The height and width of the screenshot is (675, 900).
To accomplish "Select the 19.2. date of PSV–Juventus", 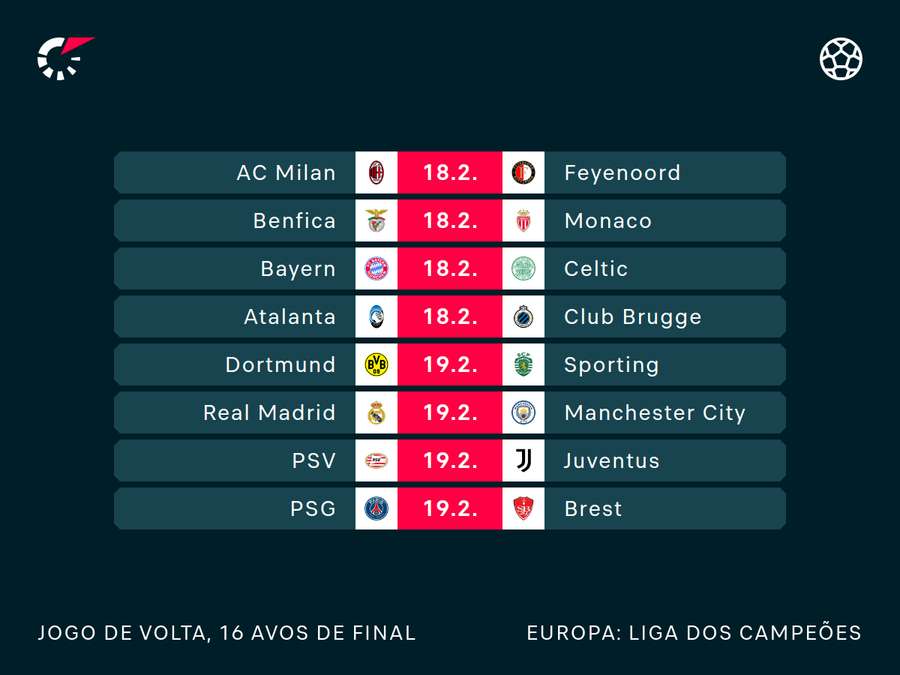I will point(450,460).
